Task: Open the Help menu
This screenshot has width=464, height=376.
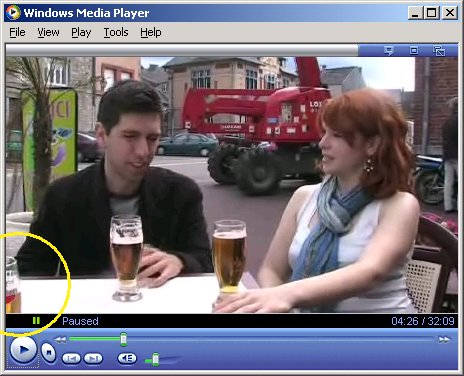Action: (x=151, y=32)
